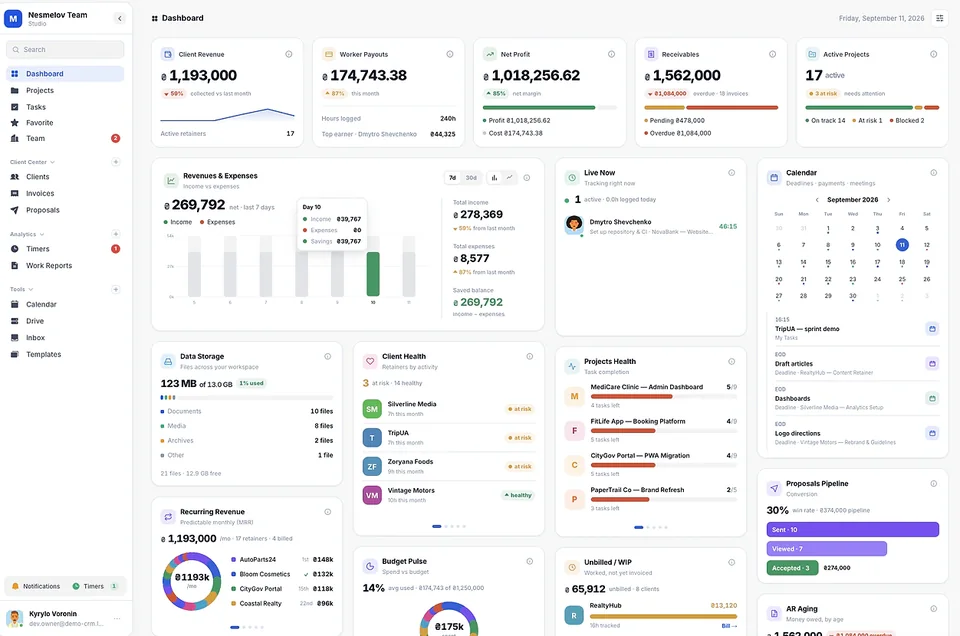Click the info icon on Recurring Revenue card

click(328, 512)
